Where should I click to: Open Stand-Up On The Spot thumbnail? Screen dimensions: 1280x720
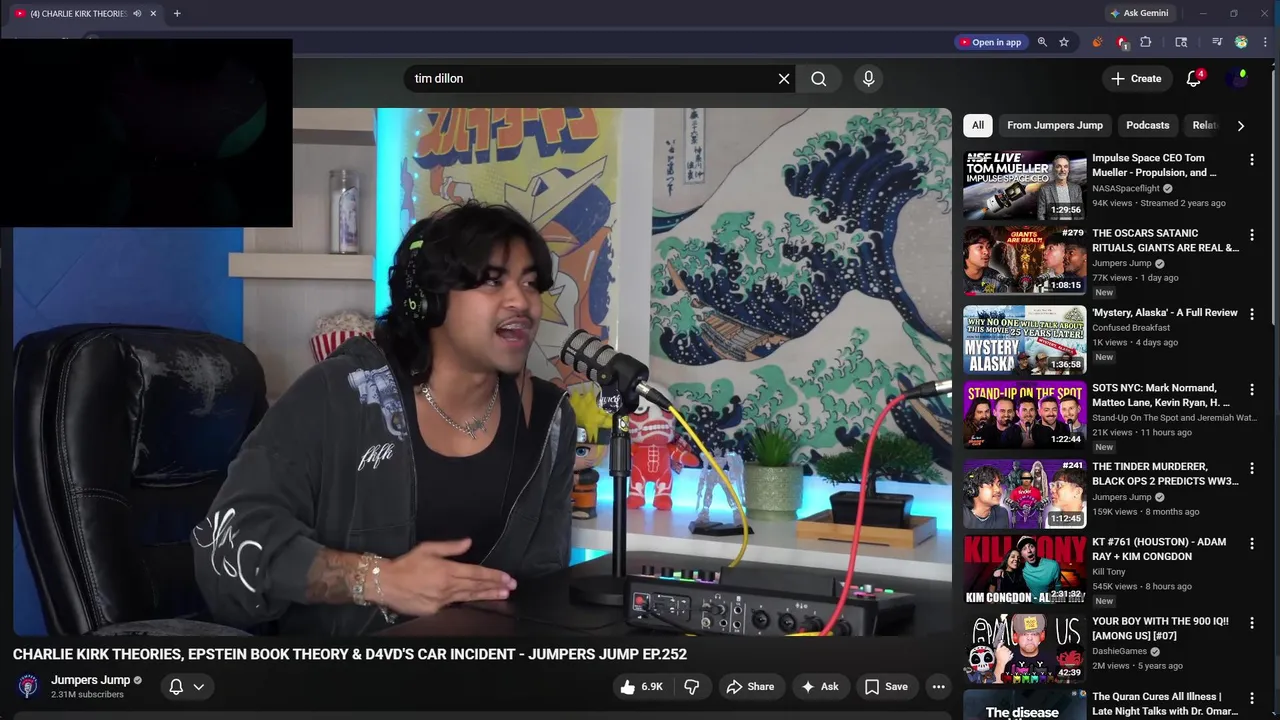[x=1024, y=415]
